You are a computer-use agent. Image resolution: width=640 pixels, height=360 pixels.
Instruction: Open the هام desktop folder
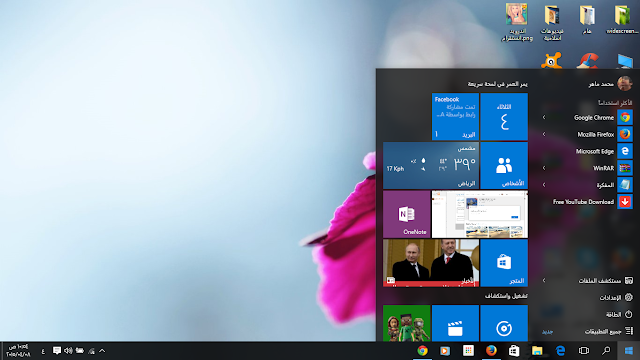587,19
